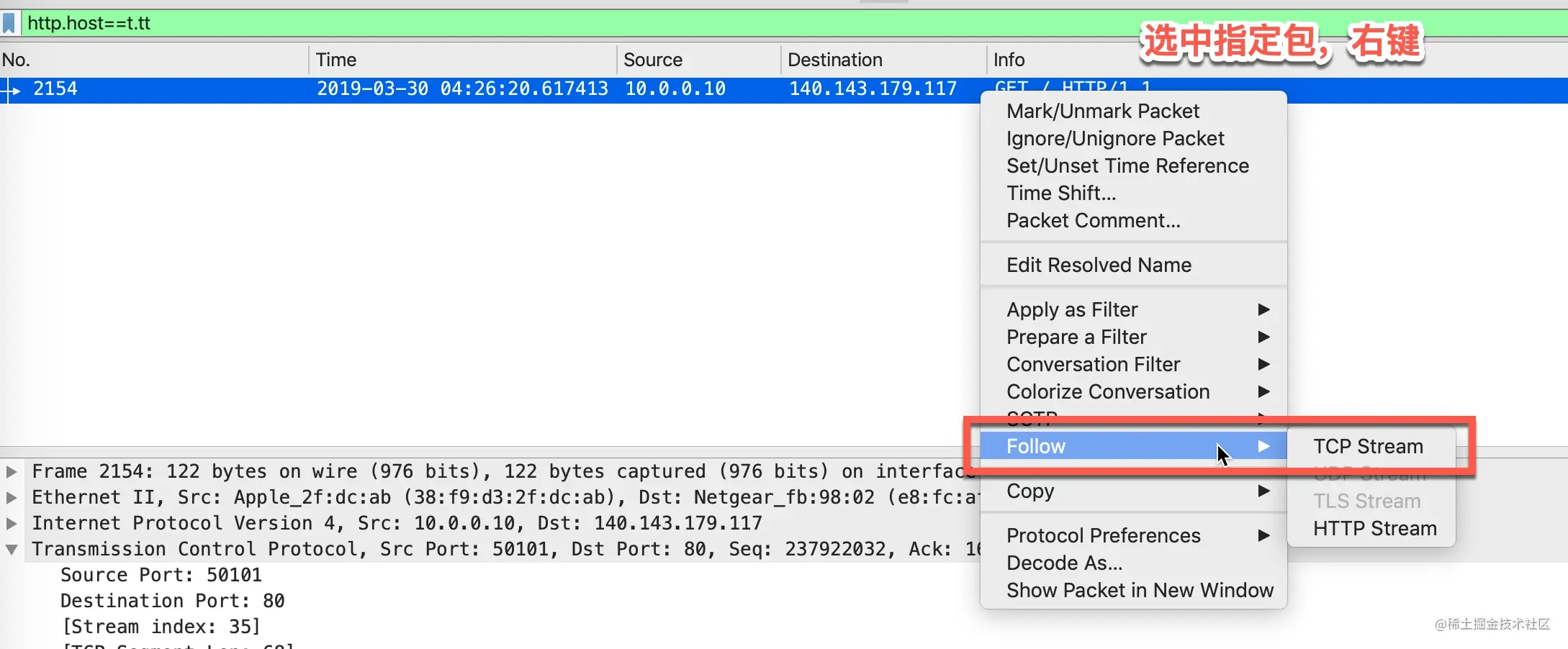Viewport: 1568px width, 649px height.
Task: Expand the Colorize Conversation submenu arrow
Action: pos(1263,391)
